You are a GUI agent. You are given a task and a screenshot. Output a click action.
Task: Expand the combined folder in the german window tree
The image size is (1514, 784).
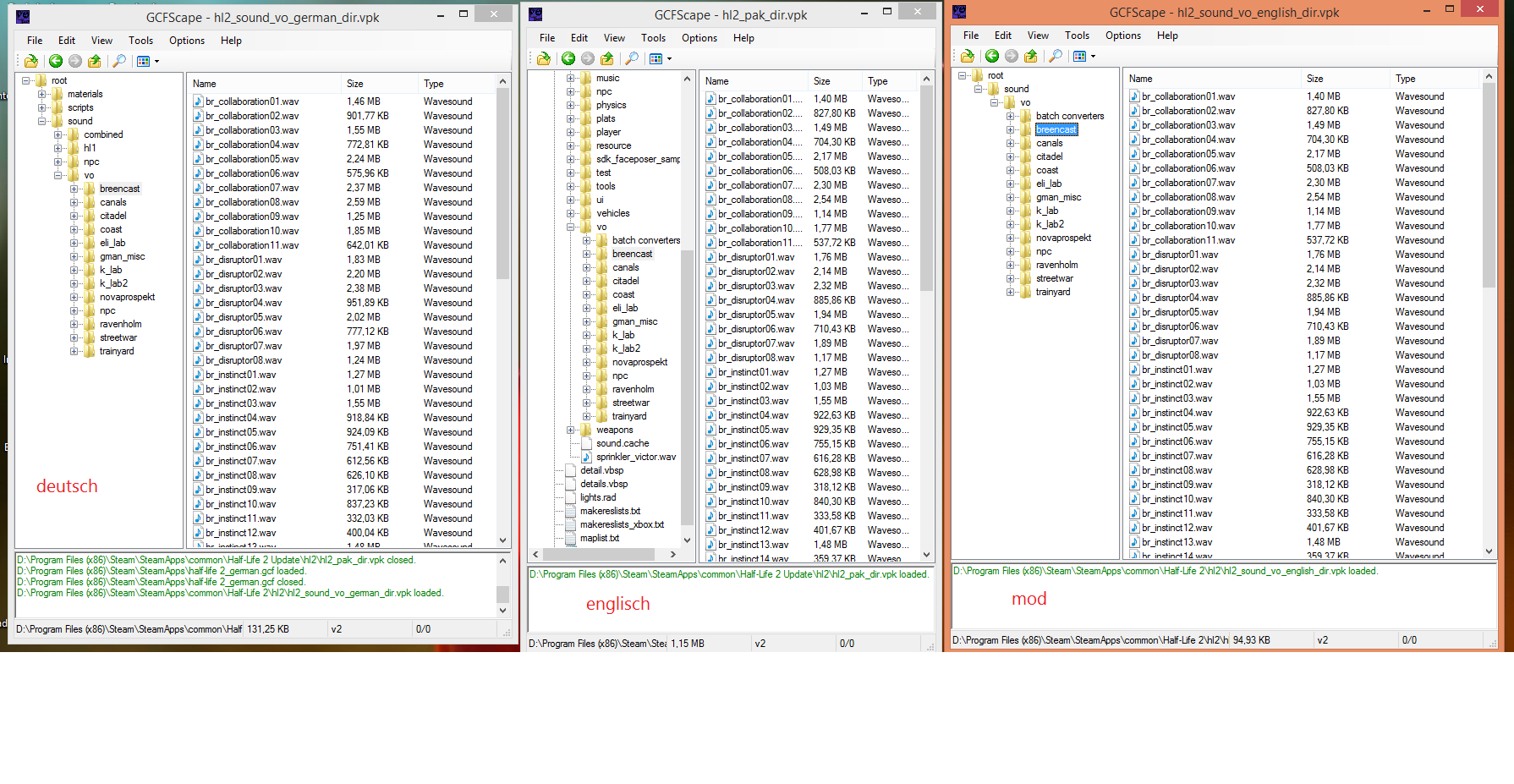[58, 134]
